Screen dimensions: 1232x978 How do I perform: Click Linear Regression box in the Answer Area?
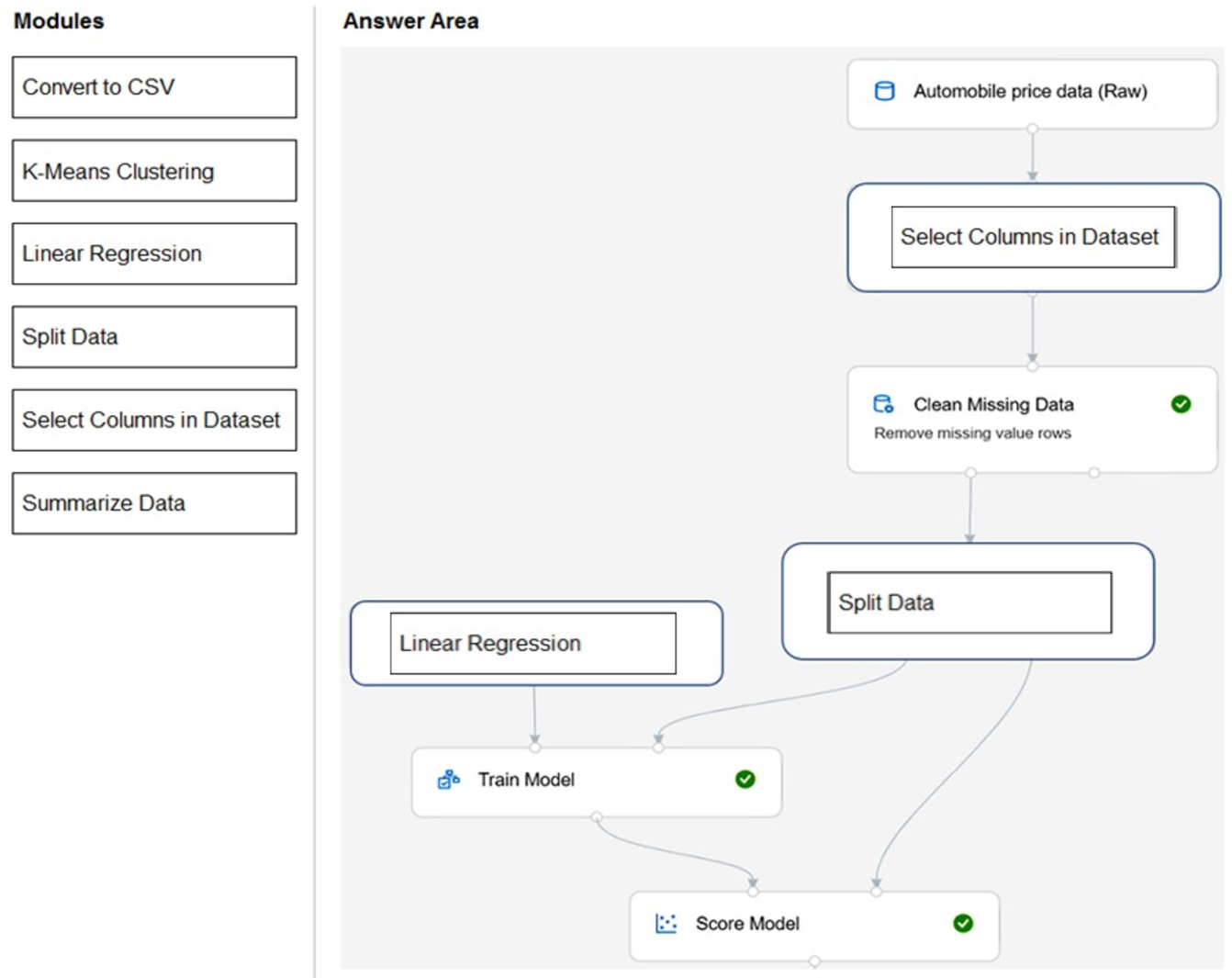tap(533, 644)
